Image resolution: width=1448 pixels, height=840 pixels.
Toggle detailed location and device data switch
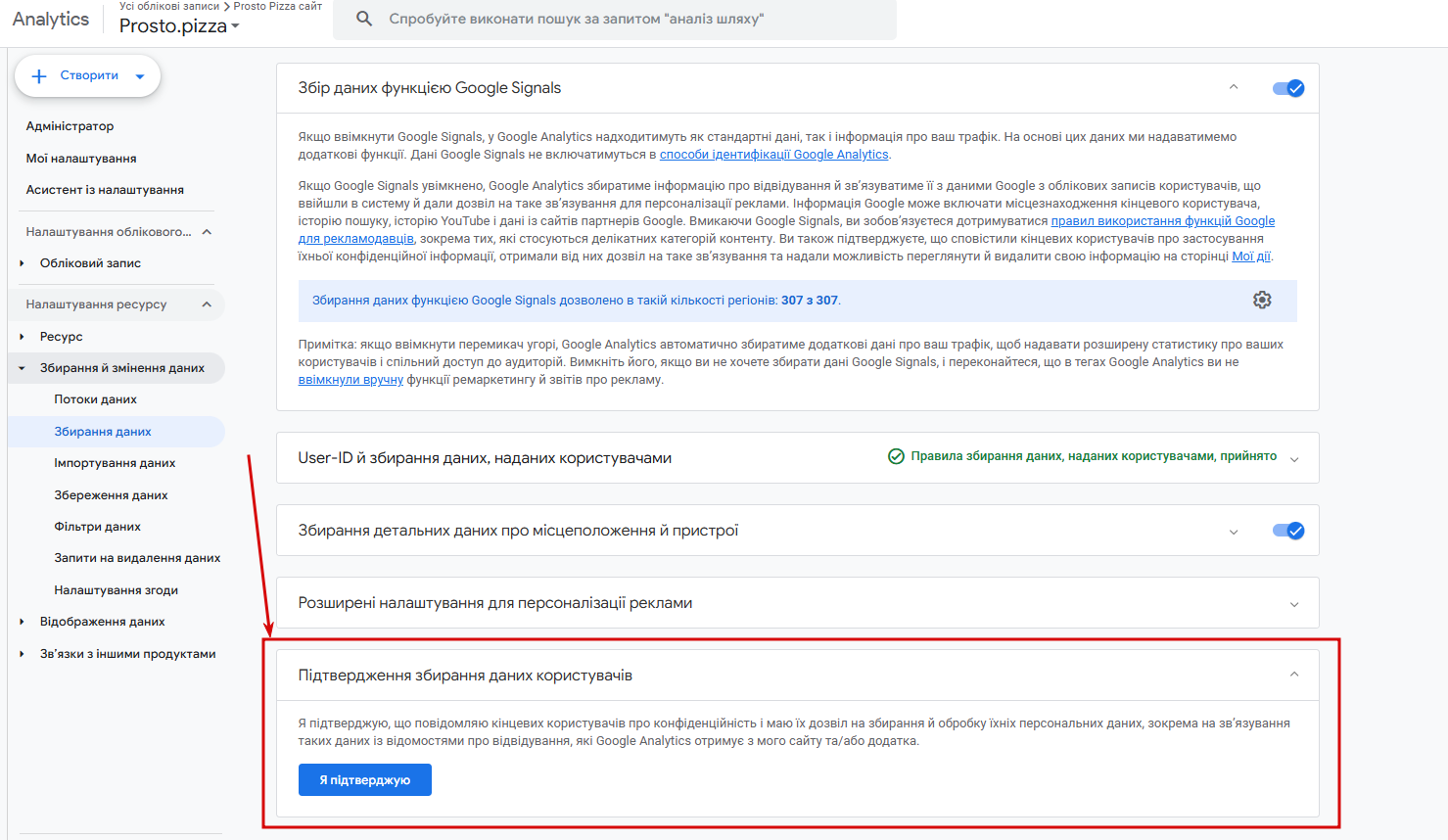click(x=1288, y=531)
